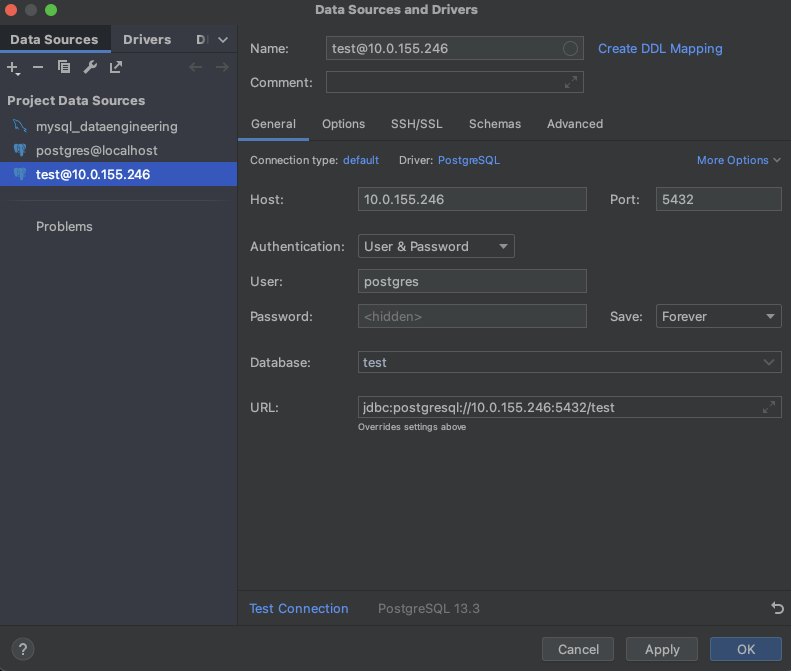Viewport: 791px width, 671px height.
Task: Open help with question mark button
Action: (x=23, y=649)
